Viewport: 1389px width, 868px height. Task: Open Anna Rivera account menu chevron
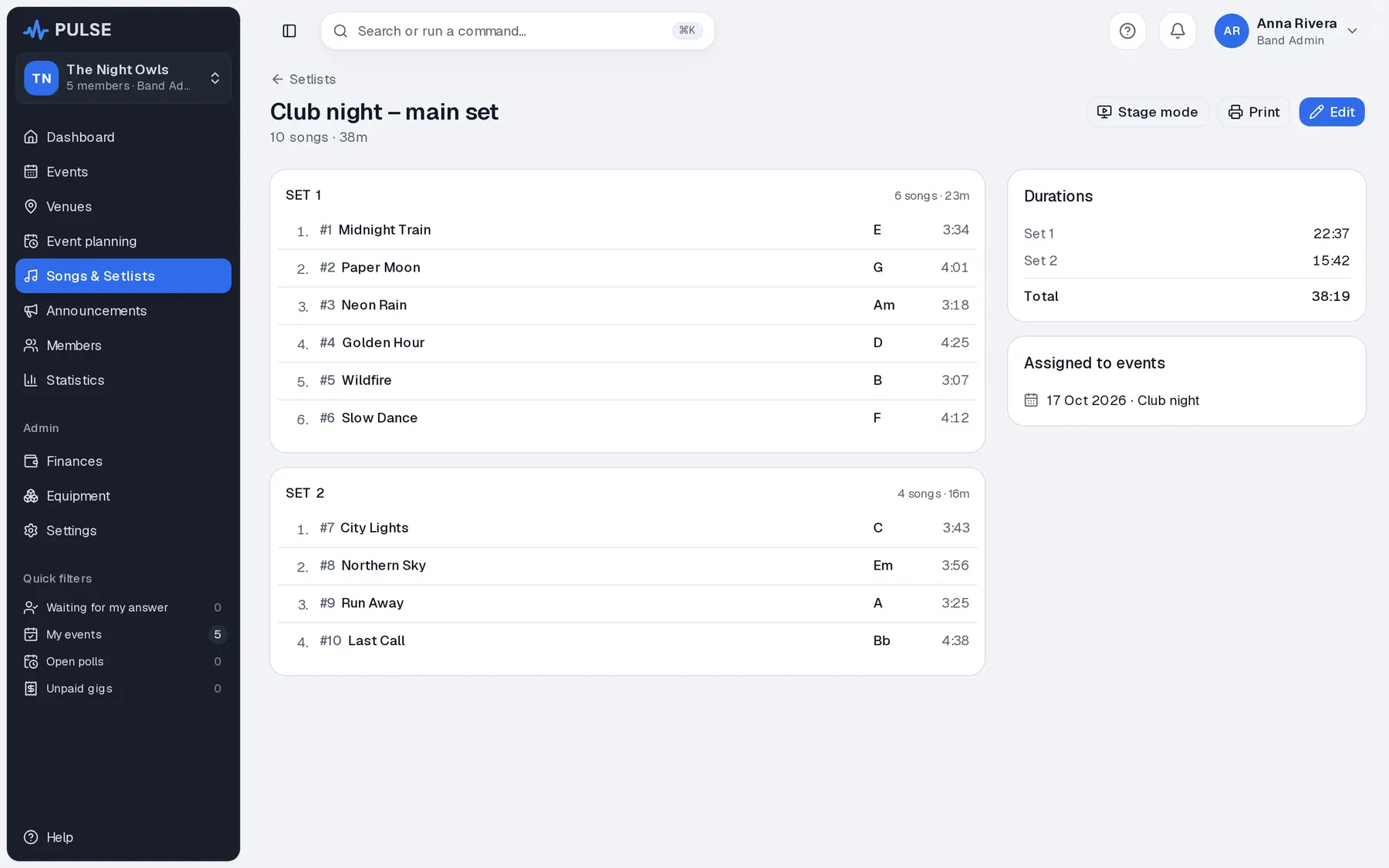click(x=1352, y=31)
